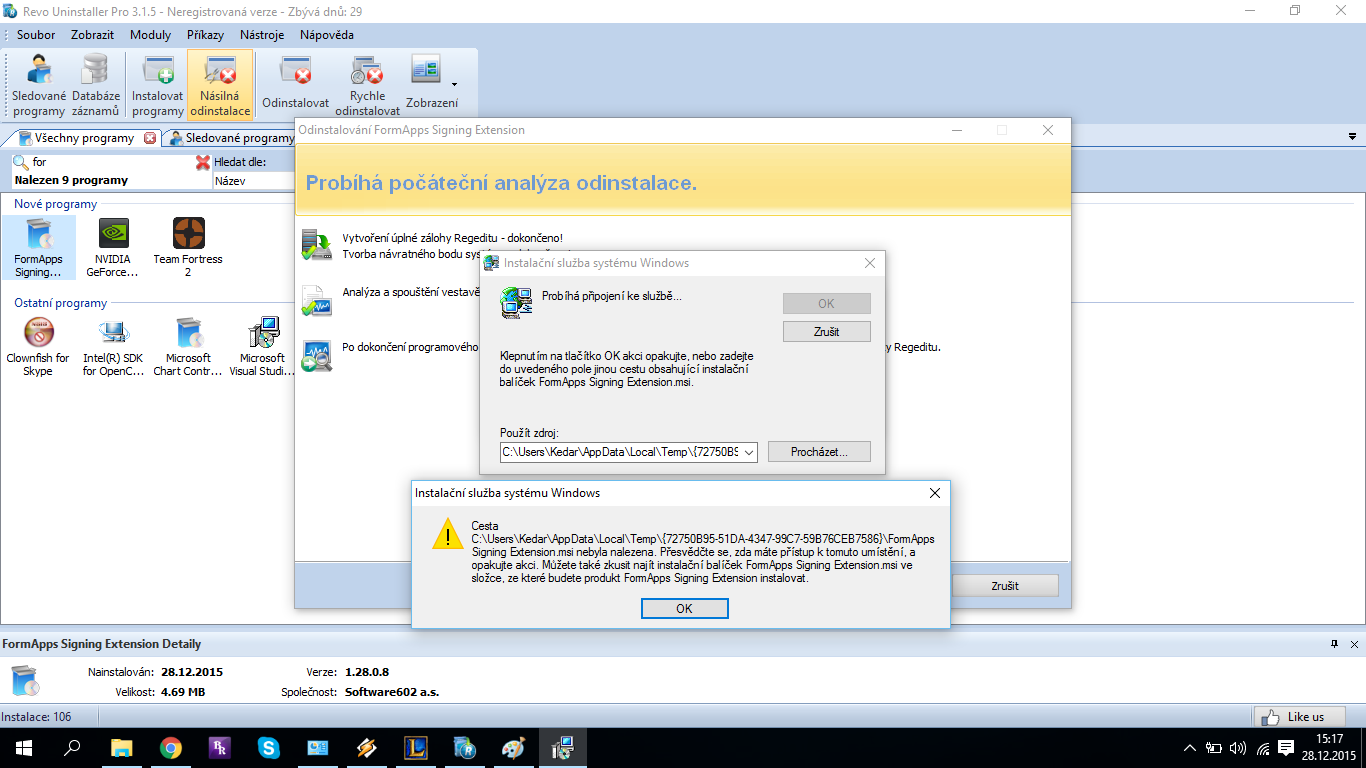The image size is (1366, 768).
Task: Open the Zobrazit menu
Action: pos(92,34)
